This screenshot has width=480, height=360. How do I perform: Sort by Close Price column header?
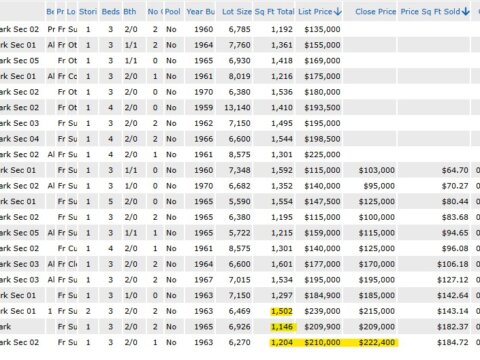[375, 12]
